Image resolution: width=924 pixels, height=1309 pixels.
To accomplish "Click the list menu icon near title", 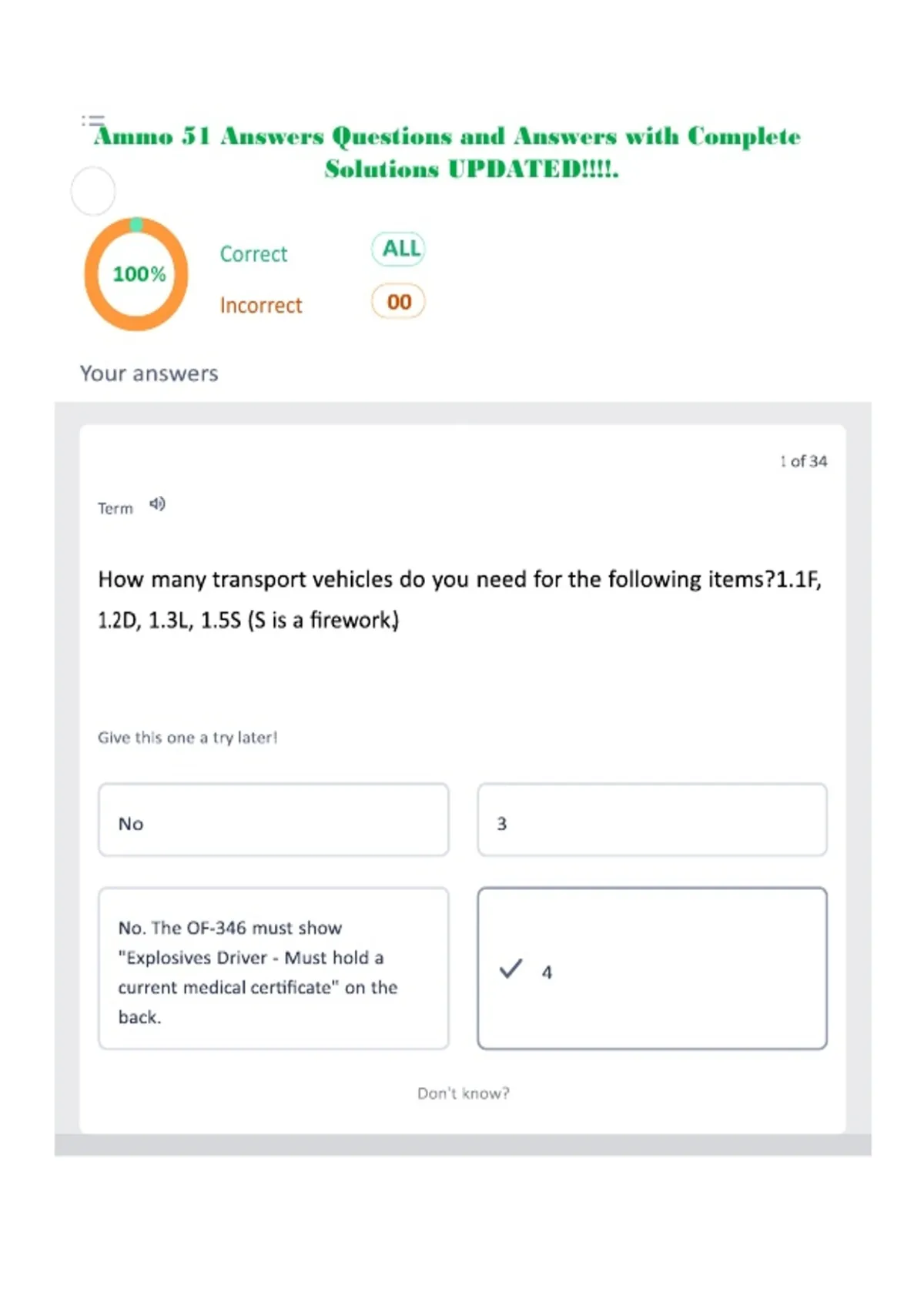I will [x=93, y=120].
